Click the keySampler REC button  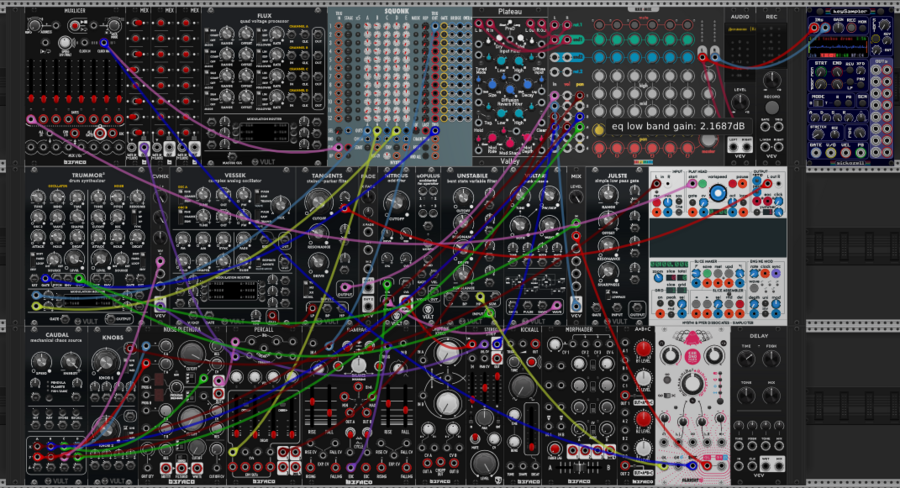[x=851, y=26]
